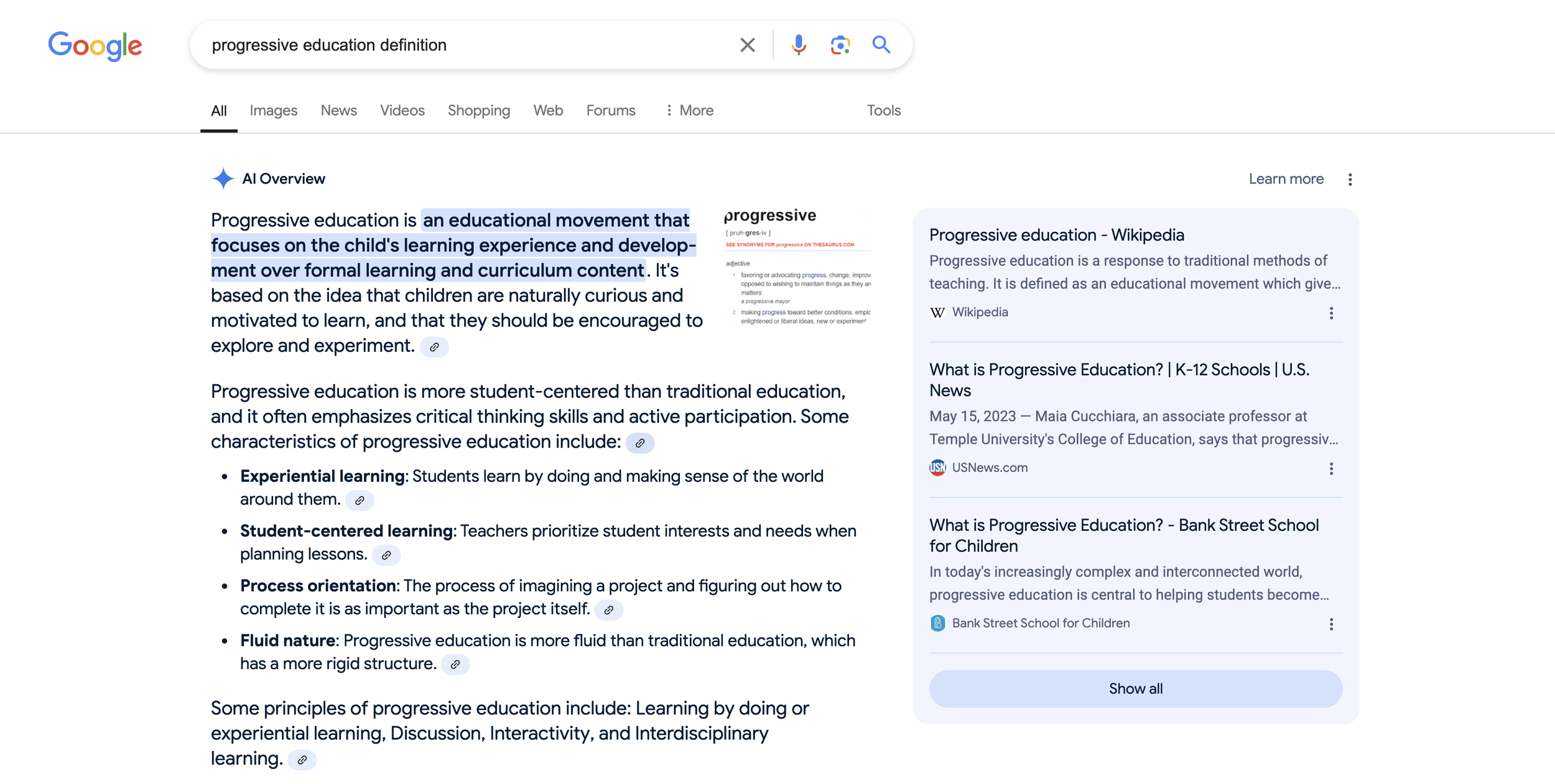The width and height of the screenshot is (1555, 784).
Task: Switch to the News tab
Action: click(x=338, y=111)
